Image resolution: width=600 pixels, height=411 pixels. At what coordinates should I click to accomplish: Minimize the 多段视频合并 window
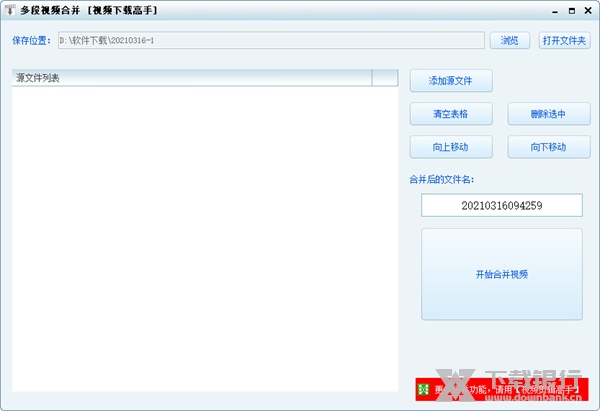tap(555, 11)
